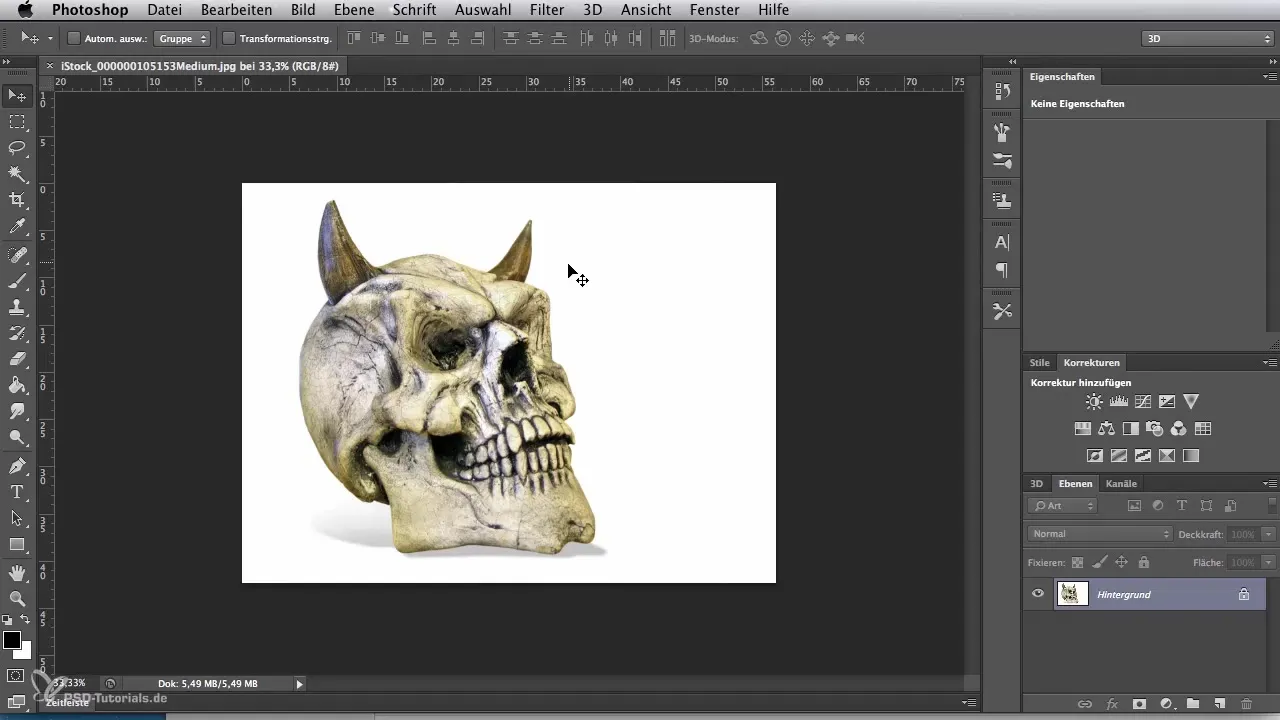The image size is (1280, 720).
Task: Select the Hintergrund layer thumbnail
Action: pos(1073,594)
